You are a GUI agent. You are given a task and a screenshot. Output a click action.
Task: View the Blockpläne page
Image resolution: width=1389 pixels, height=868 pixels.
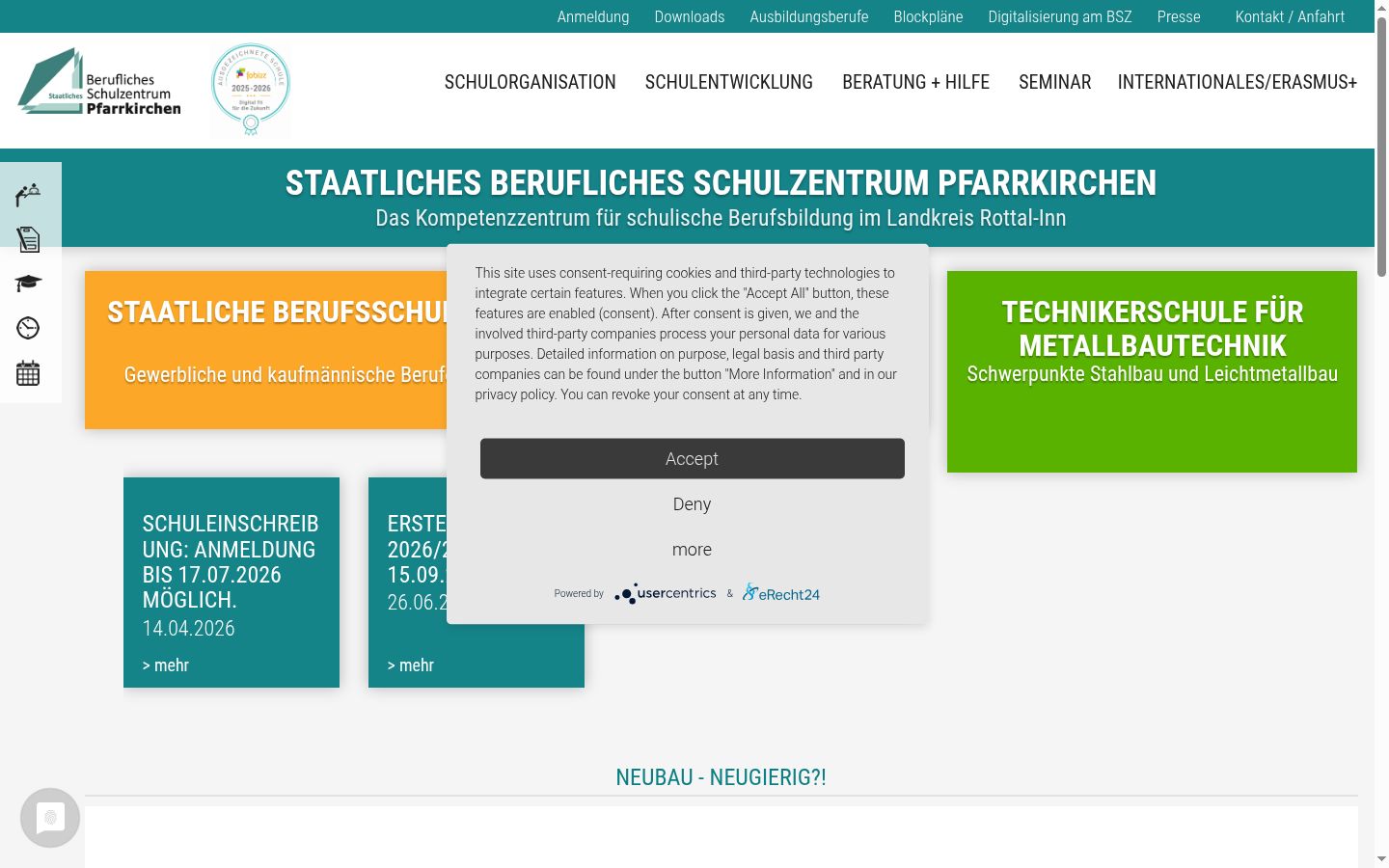(x=928, y=16)
